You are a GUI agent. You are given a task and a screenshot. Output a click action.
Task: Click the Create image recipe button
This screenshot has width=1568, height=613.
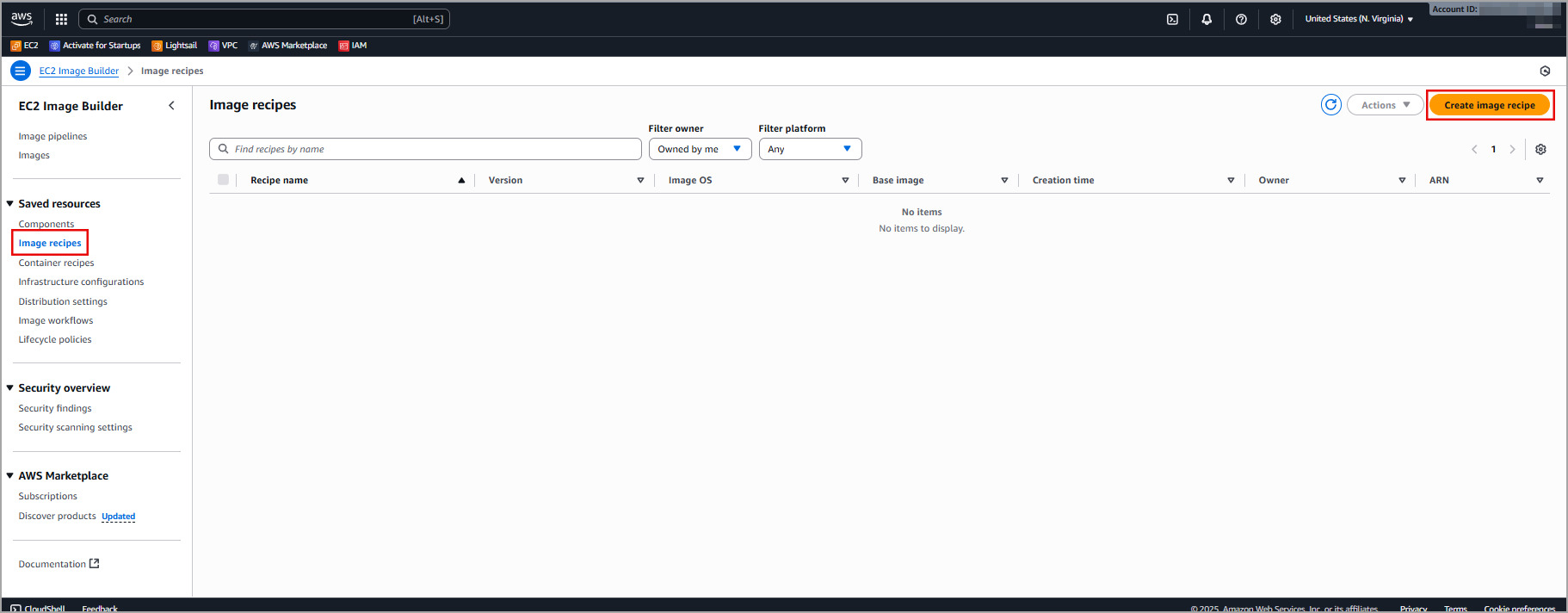pyautogui.click(x=1489, y=105)
